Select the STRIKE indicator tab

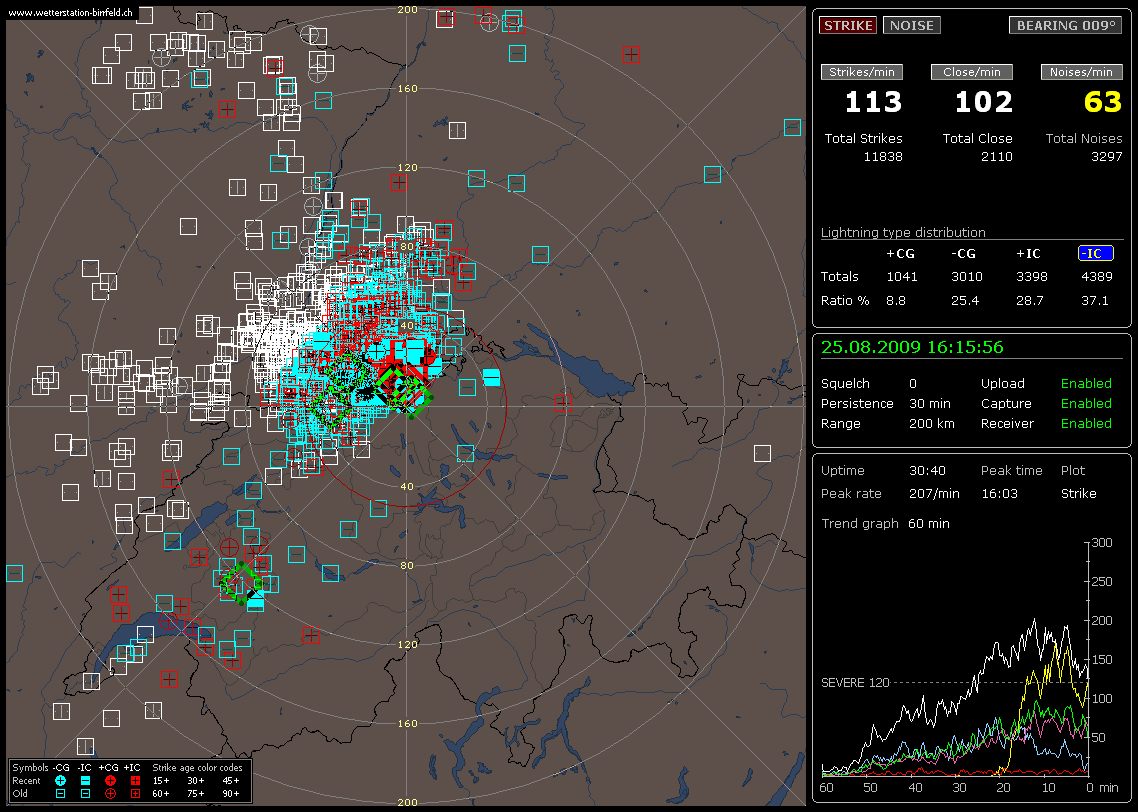point(847,26)
